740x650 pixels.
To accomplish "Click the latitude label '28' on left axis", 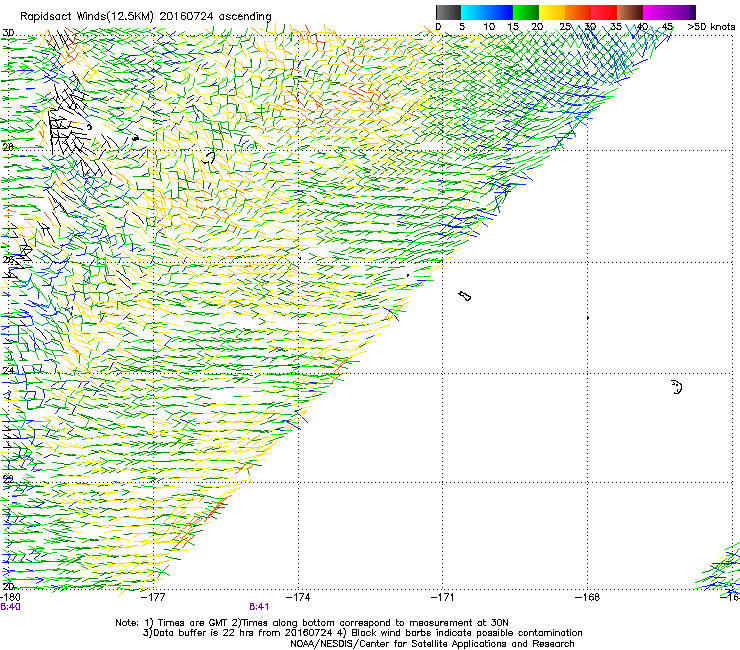I will tap(8, 147).
